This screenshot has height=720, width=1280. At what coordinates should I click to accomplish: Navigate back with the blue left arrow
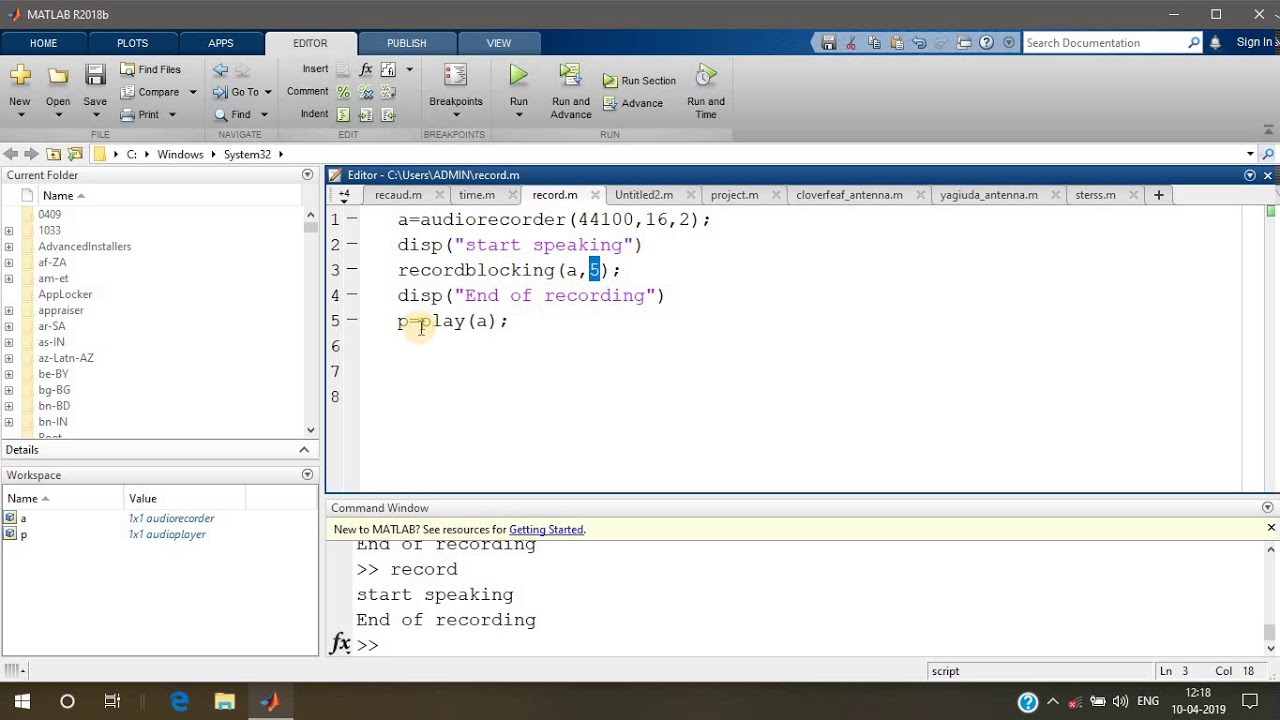[221, 70]
